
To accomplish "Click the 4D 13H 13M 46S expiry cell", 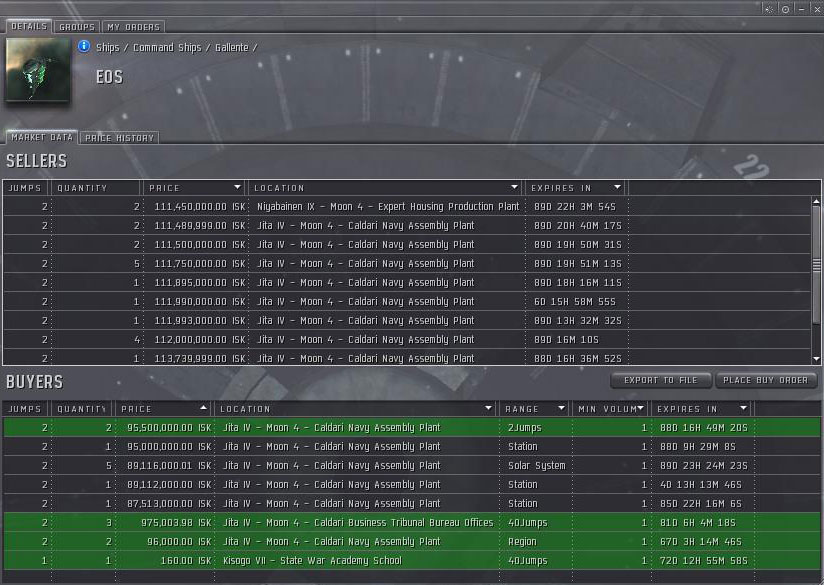I will (701, 485).
